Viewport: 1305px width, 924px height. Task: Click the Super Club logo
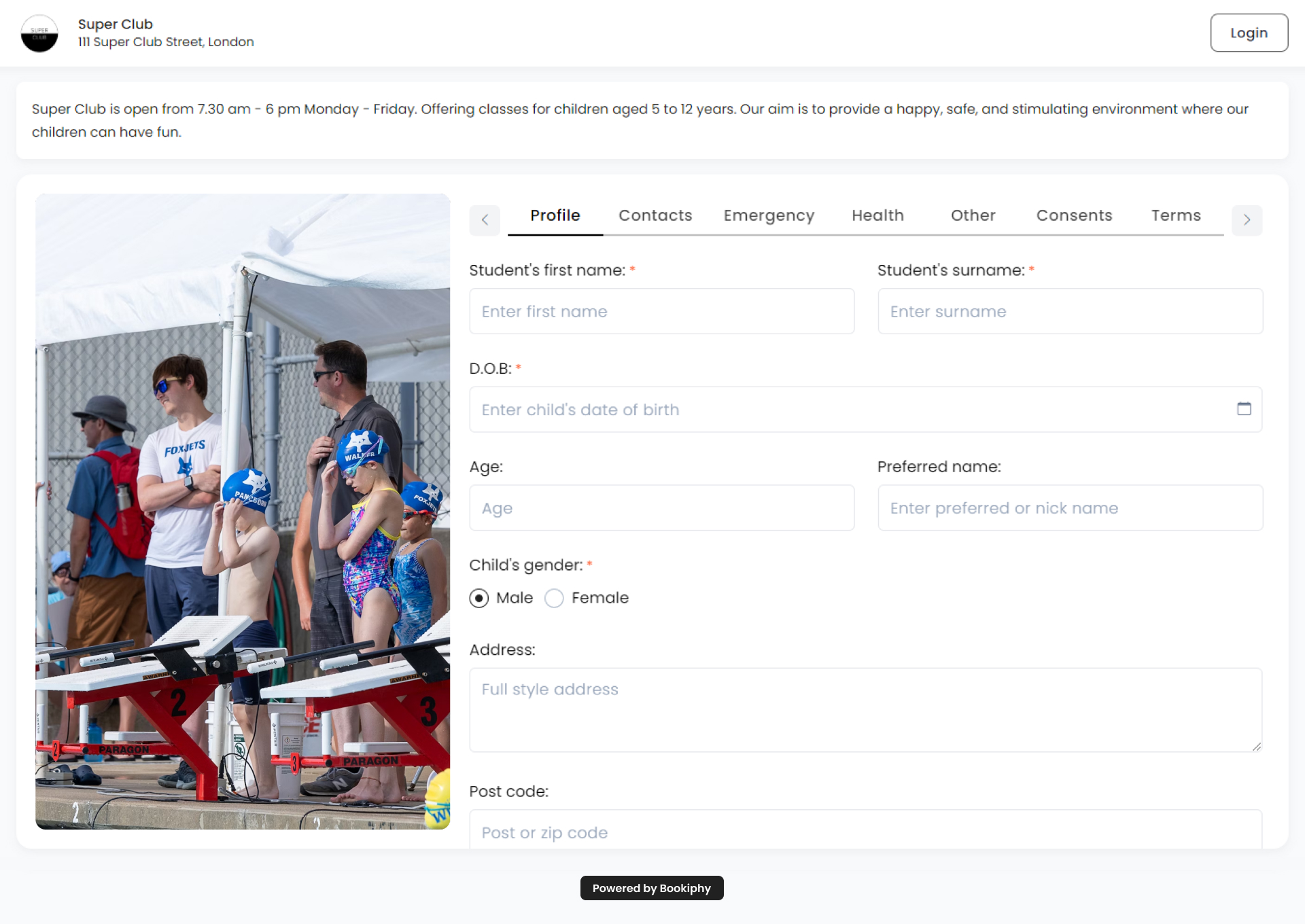point(39,33)
